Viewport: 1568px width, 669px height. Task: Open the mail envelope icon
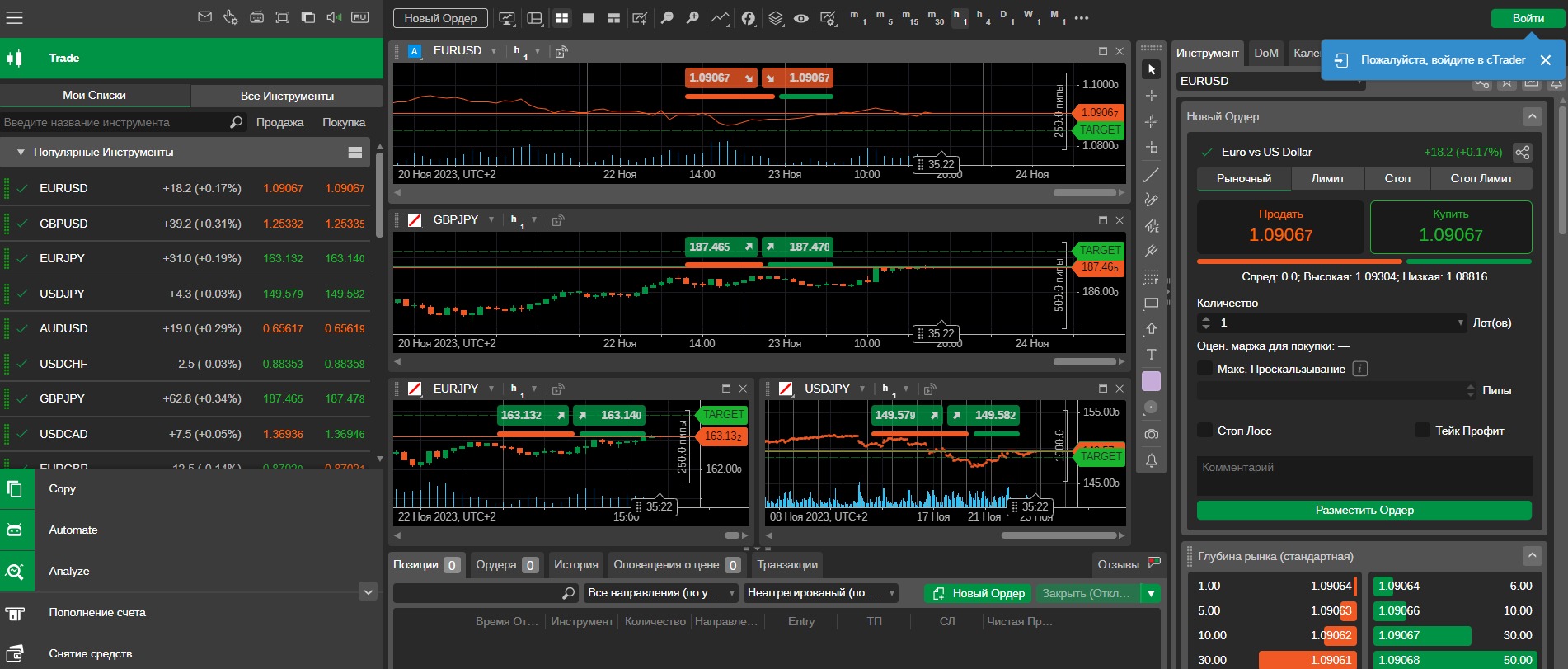(x=205, y=16)
